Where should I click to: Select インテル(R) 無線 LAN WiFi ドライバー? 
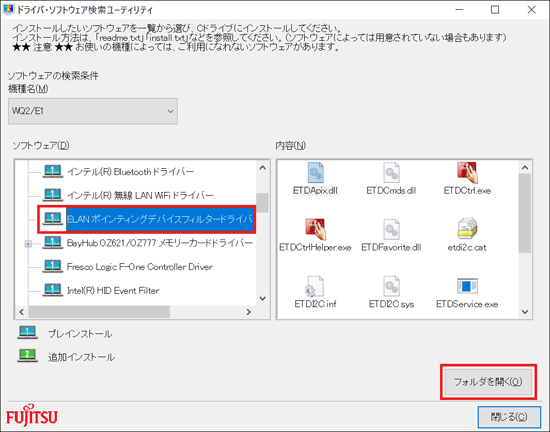tap(140, 195)
